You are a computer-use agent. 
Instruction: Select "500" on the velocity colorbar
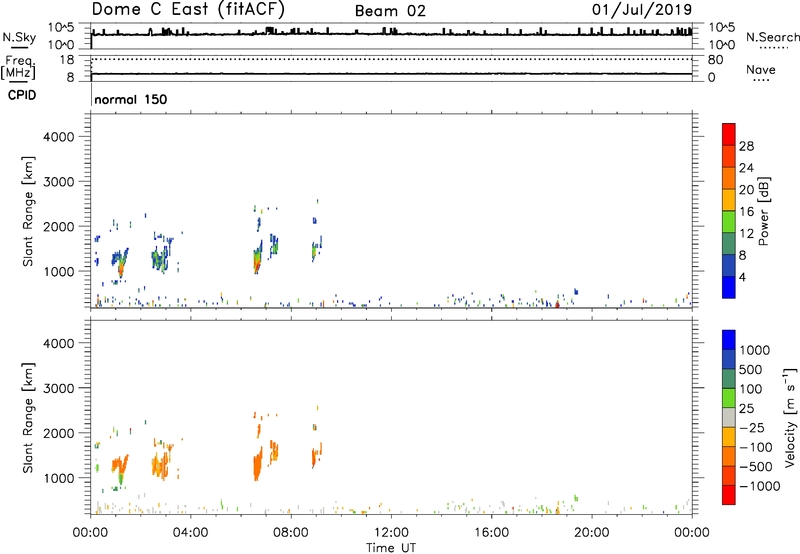(x=751, y=370)
